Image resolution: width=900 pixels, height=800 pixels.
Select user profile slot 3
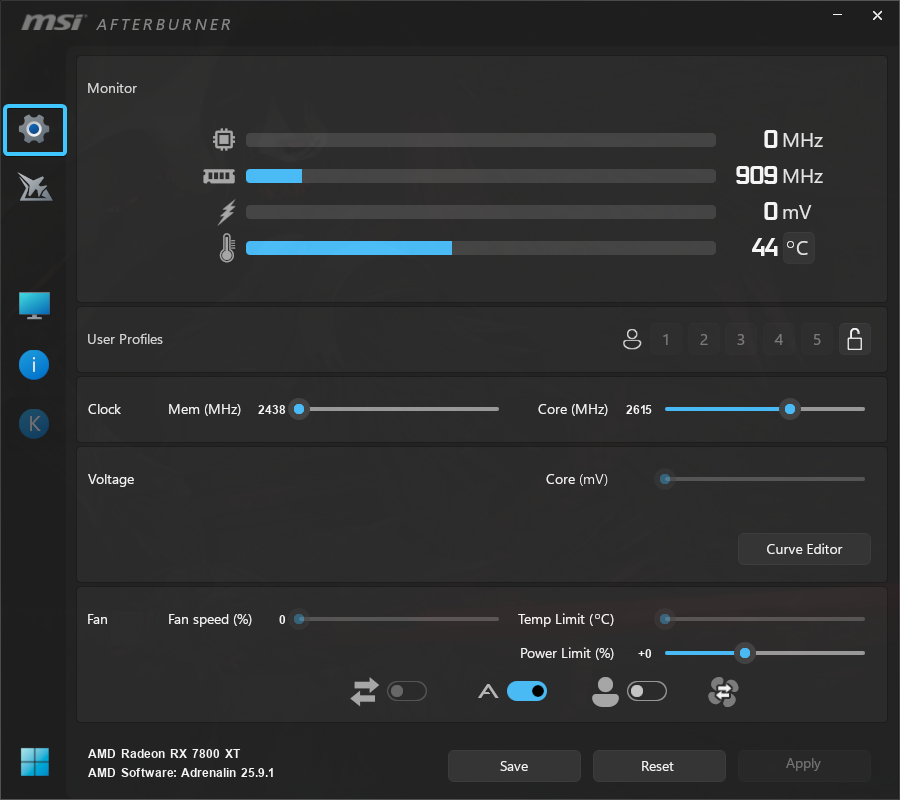741,340
